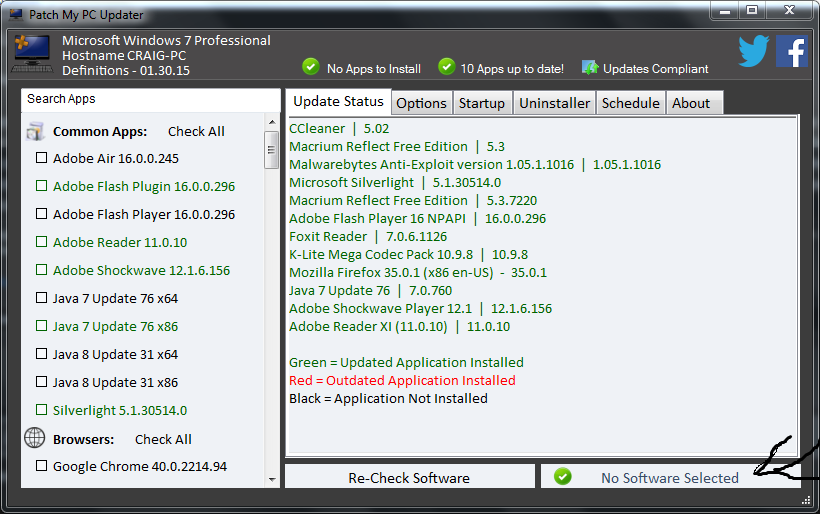Check Google Chrome 40.0.2214.94 box
820x514 pixels.
tap(41, 465)
